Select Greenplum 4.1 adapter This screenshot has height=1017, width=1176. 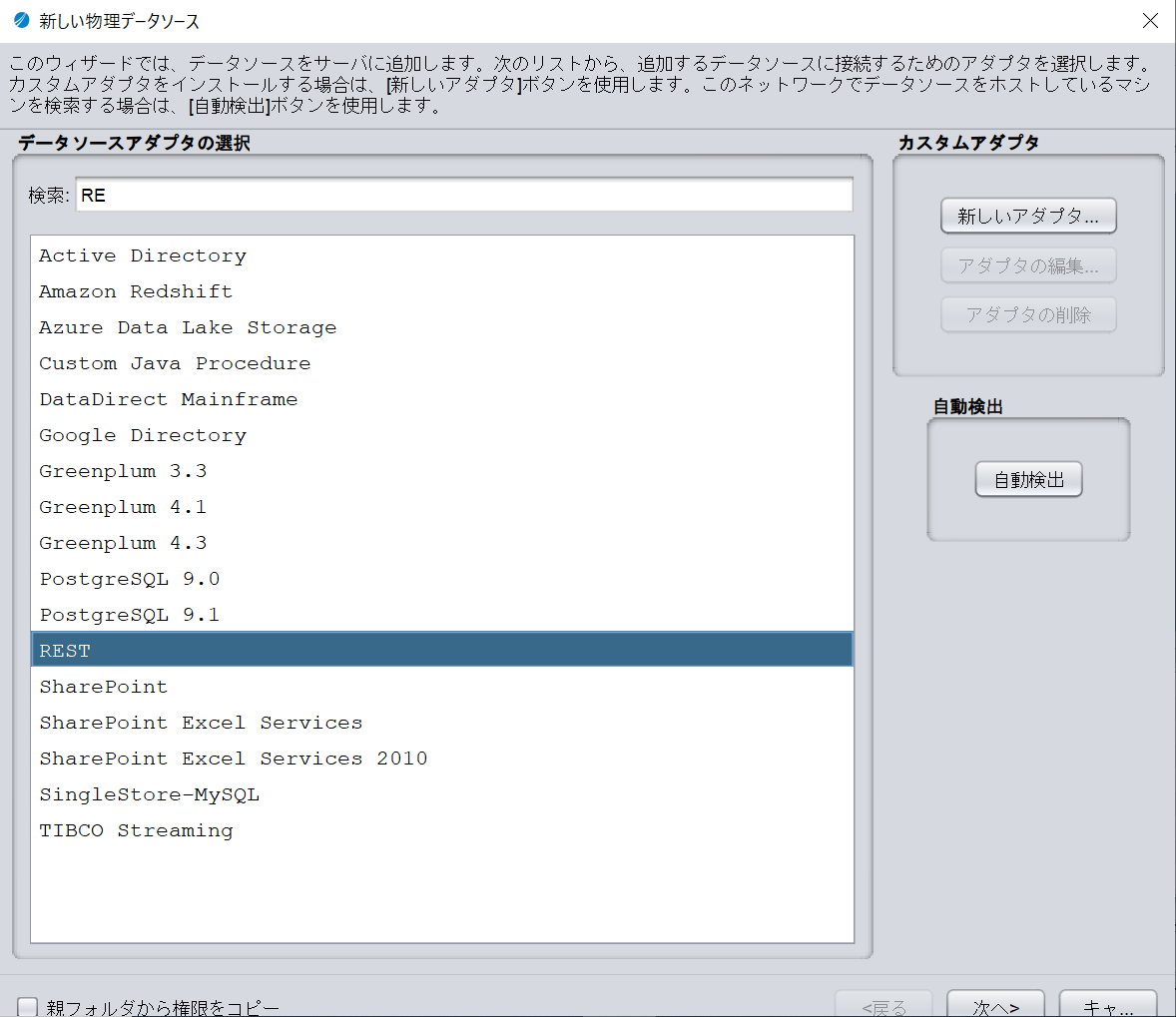tap(442, 508)
